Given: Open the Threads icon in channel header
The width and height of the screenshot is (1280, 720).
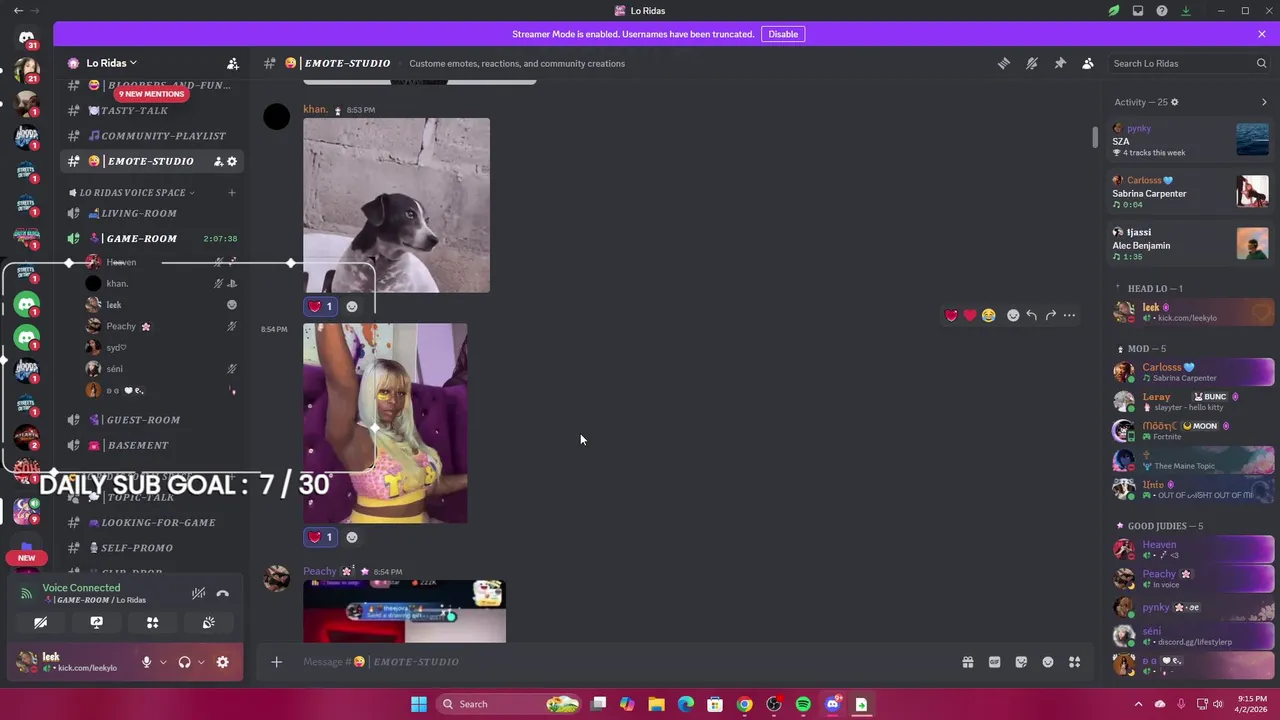Looking at the screenshot, I should click(1004, 63).
